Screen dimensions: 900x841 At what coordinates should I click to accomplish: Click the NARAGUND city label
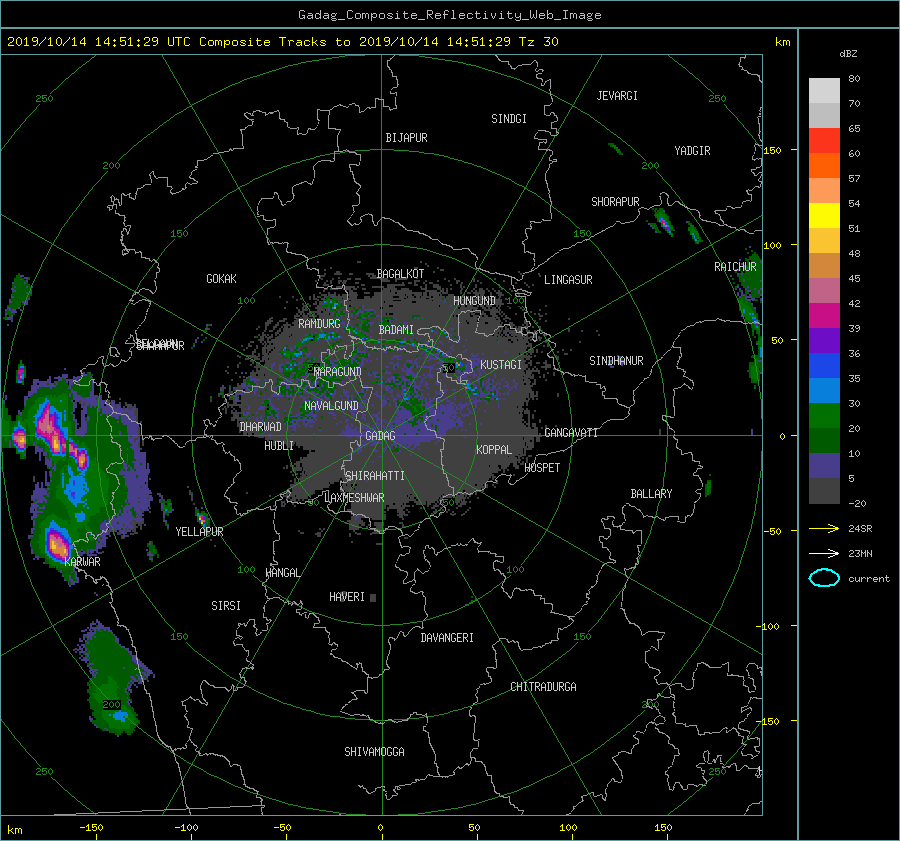[x=338, y=372]
